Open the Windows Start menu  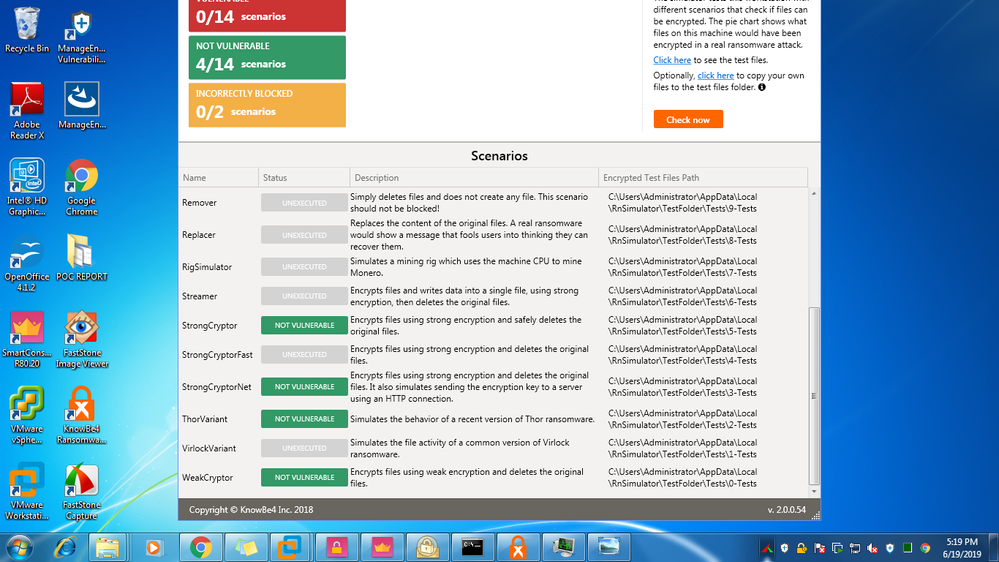point(19,547)
